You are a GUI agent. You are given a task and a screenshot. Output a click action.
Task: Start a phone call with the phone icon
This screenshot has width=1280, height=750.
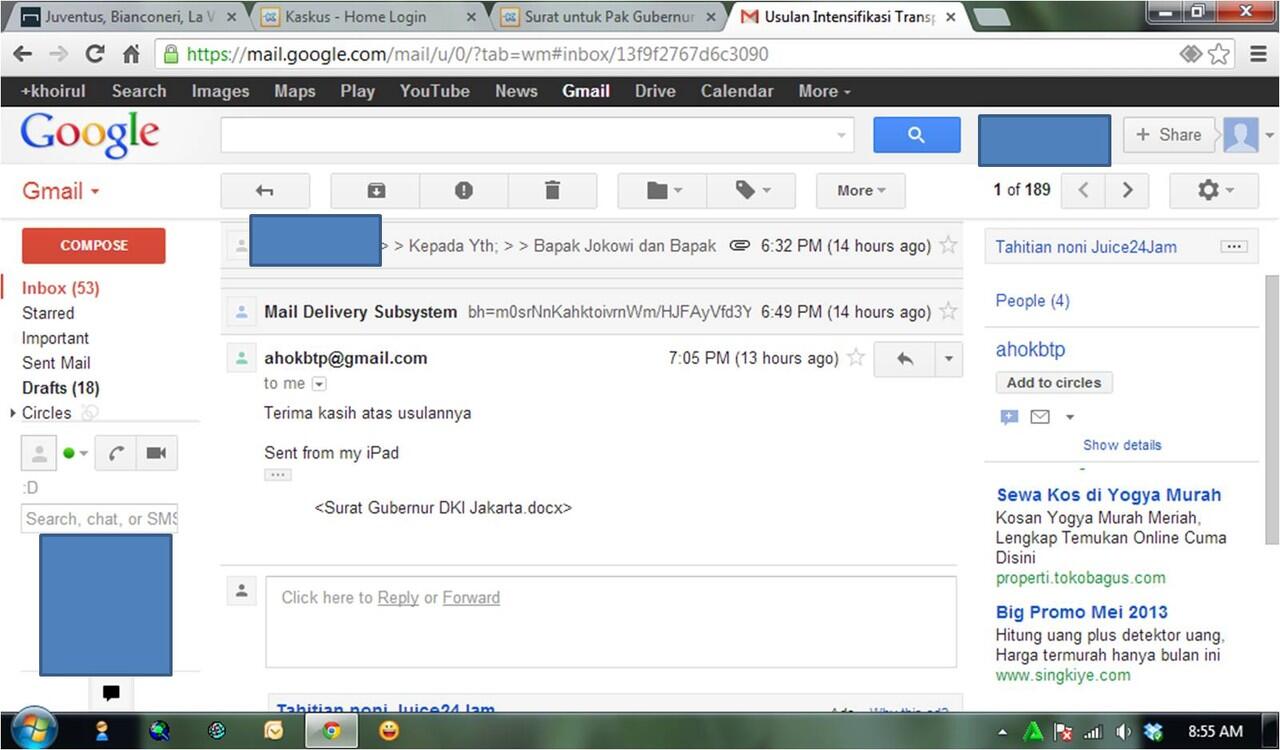coord(116,453)
